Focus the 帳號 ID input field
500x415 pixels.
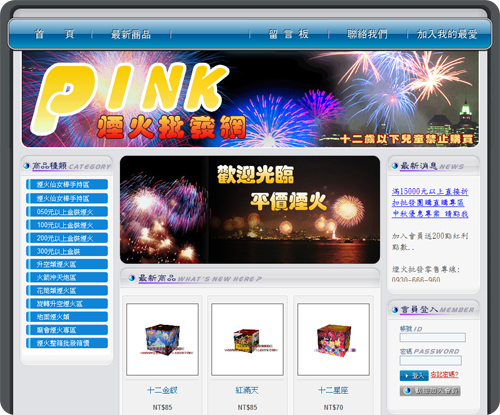pos(433,337)
